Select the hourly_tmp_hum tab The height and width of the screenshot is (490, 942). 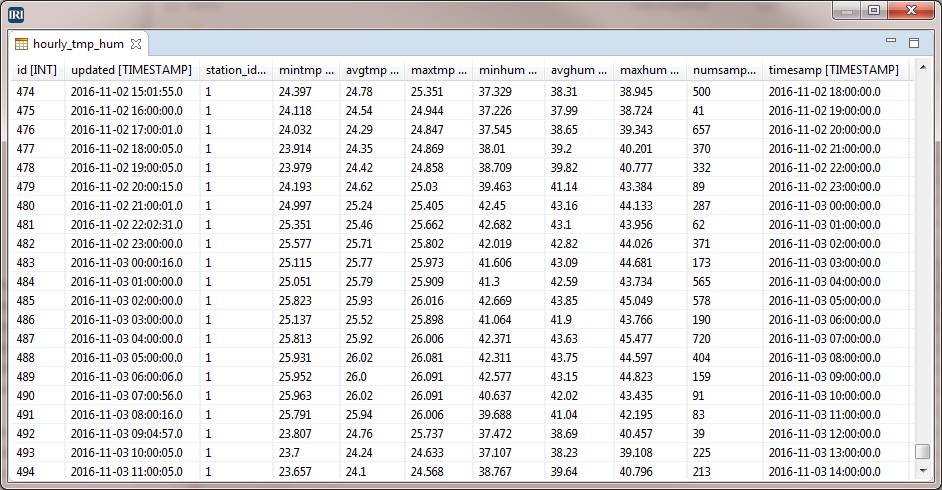(78, 44)
